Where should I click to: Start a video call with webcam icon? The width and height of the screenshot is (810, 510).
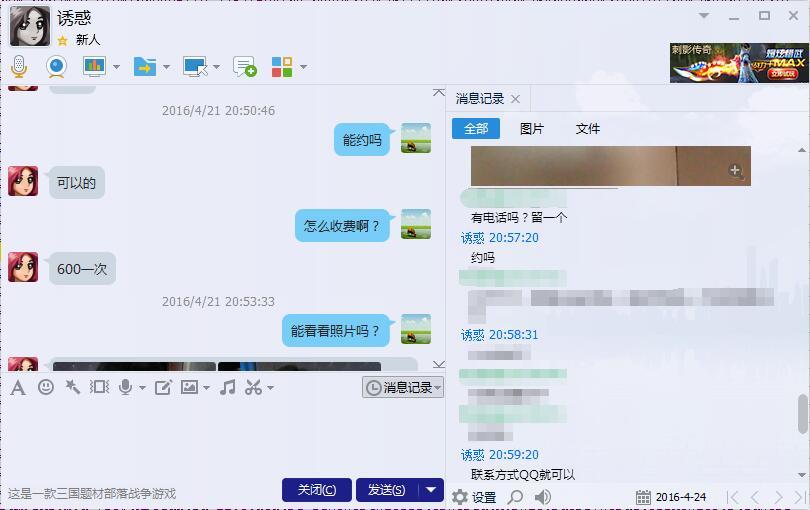coord(56,67)
